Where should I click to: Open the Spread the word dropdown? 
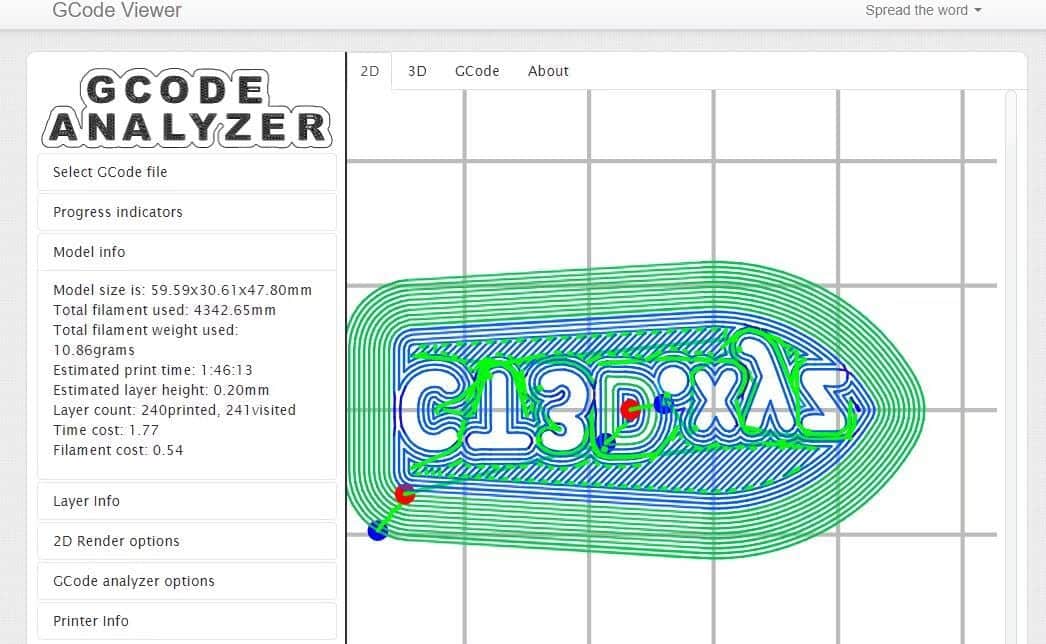point(921,10)
